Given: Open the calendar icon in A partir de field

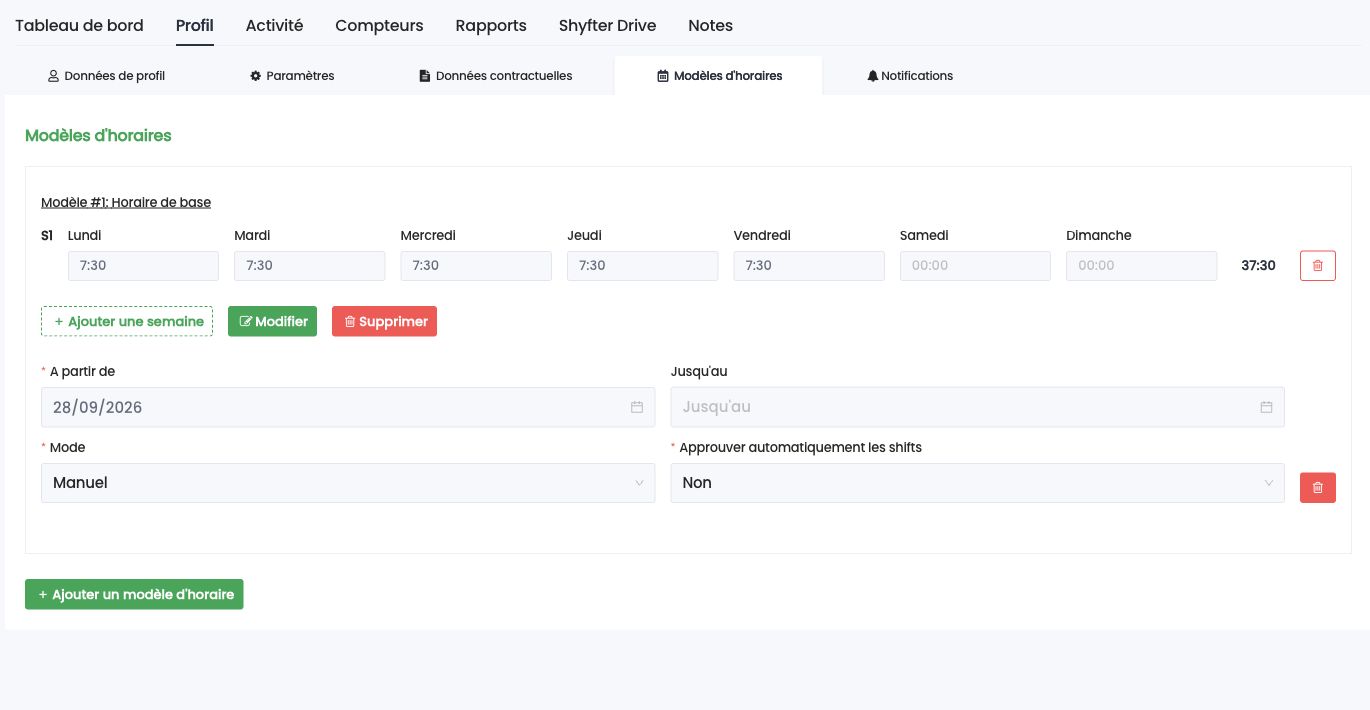Looking at the screenshot, I should click(637, 407).
